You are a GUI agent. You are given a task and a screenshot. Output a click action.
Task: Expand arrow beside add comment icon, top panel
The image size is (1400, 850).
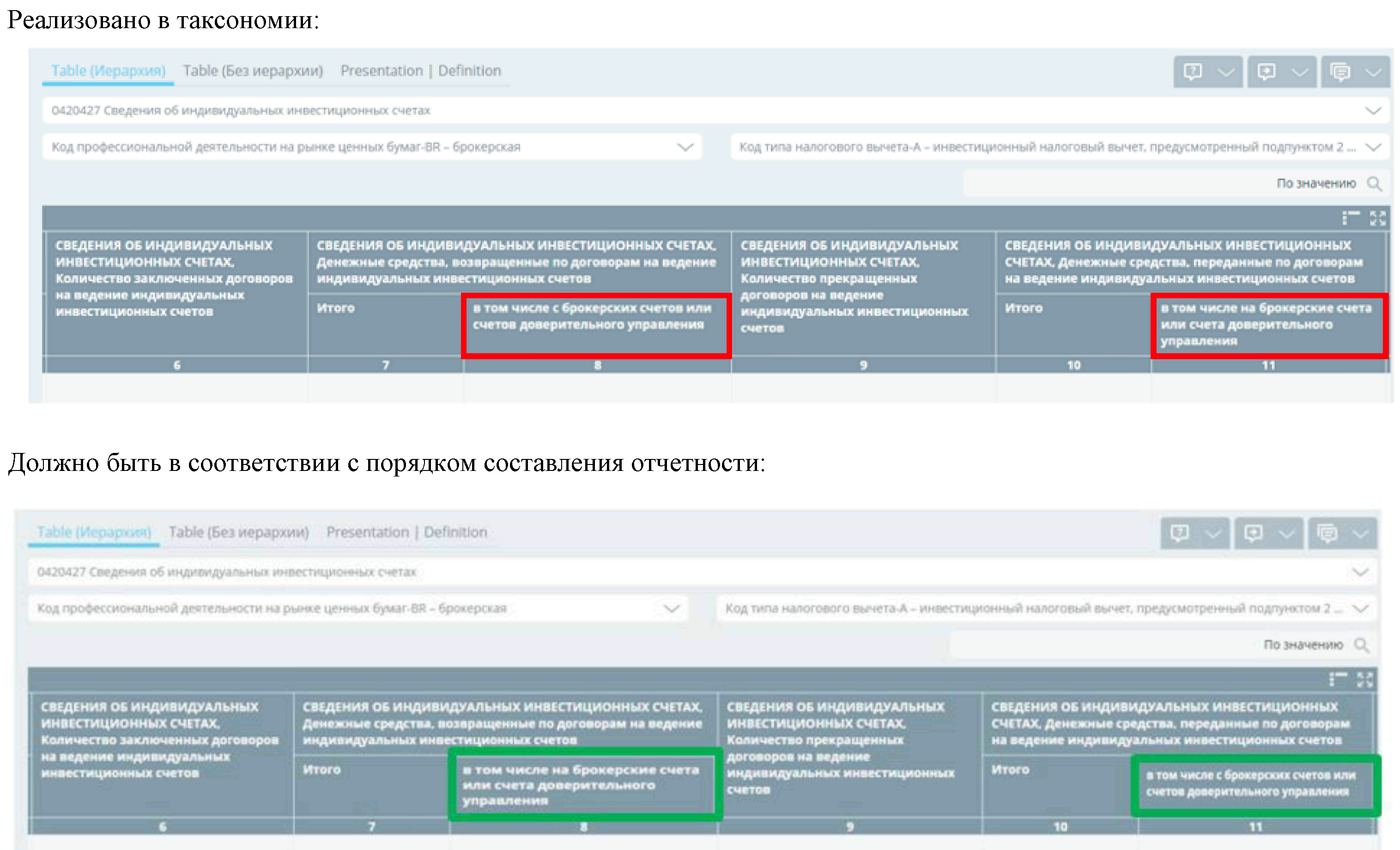(x=1299, y=72)
